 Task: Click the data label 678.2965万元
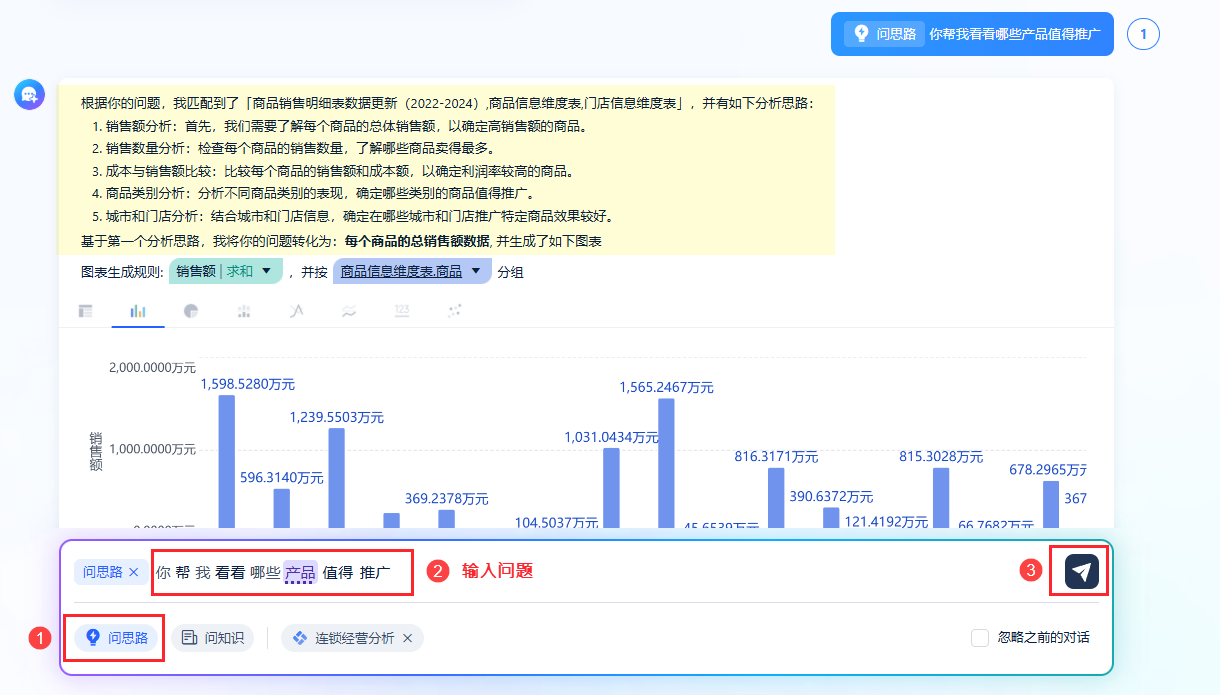point(1047,469)
